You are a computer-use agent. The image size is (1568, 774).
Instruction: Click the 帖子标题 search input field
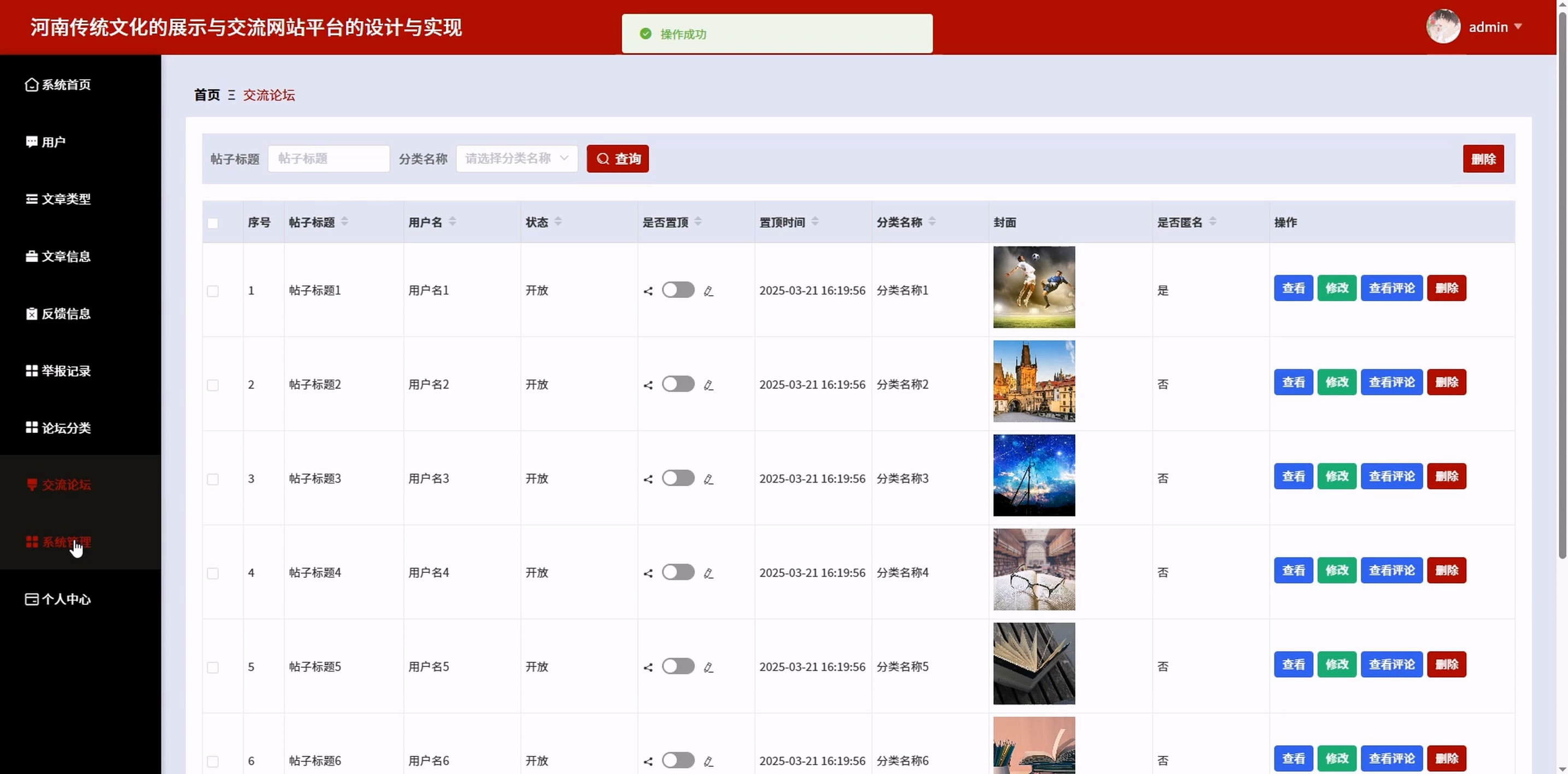[328, 159]
